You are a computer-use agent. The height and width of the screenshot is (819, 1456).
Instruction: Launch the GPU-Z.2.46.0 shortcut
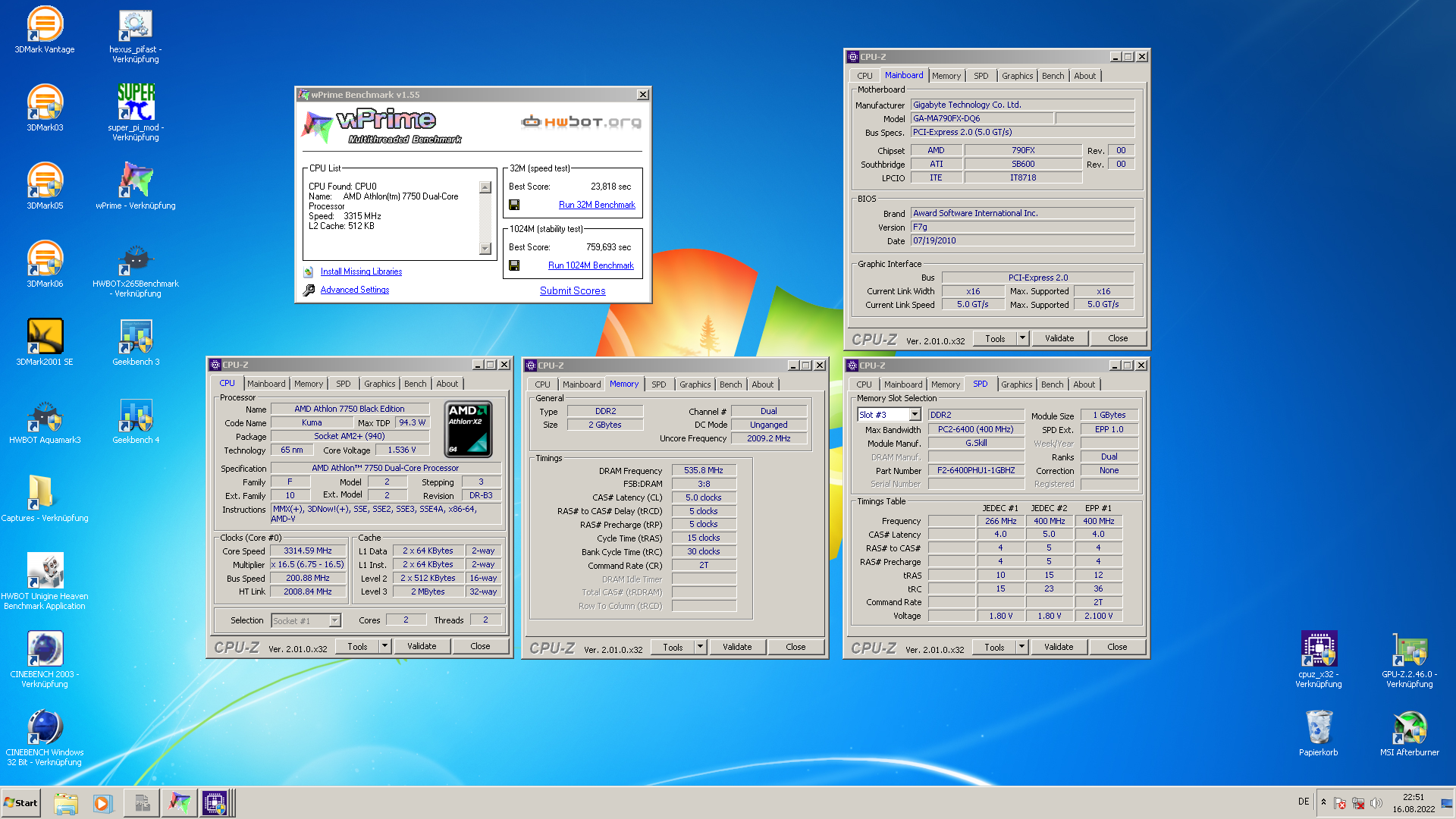pyautogui.click(x=1410, y=659)
